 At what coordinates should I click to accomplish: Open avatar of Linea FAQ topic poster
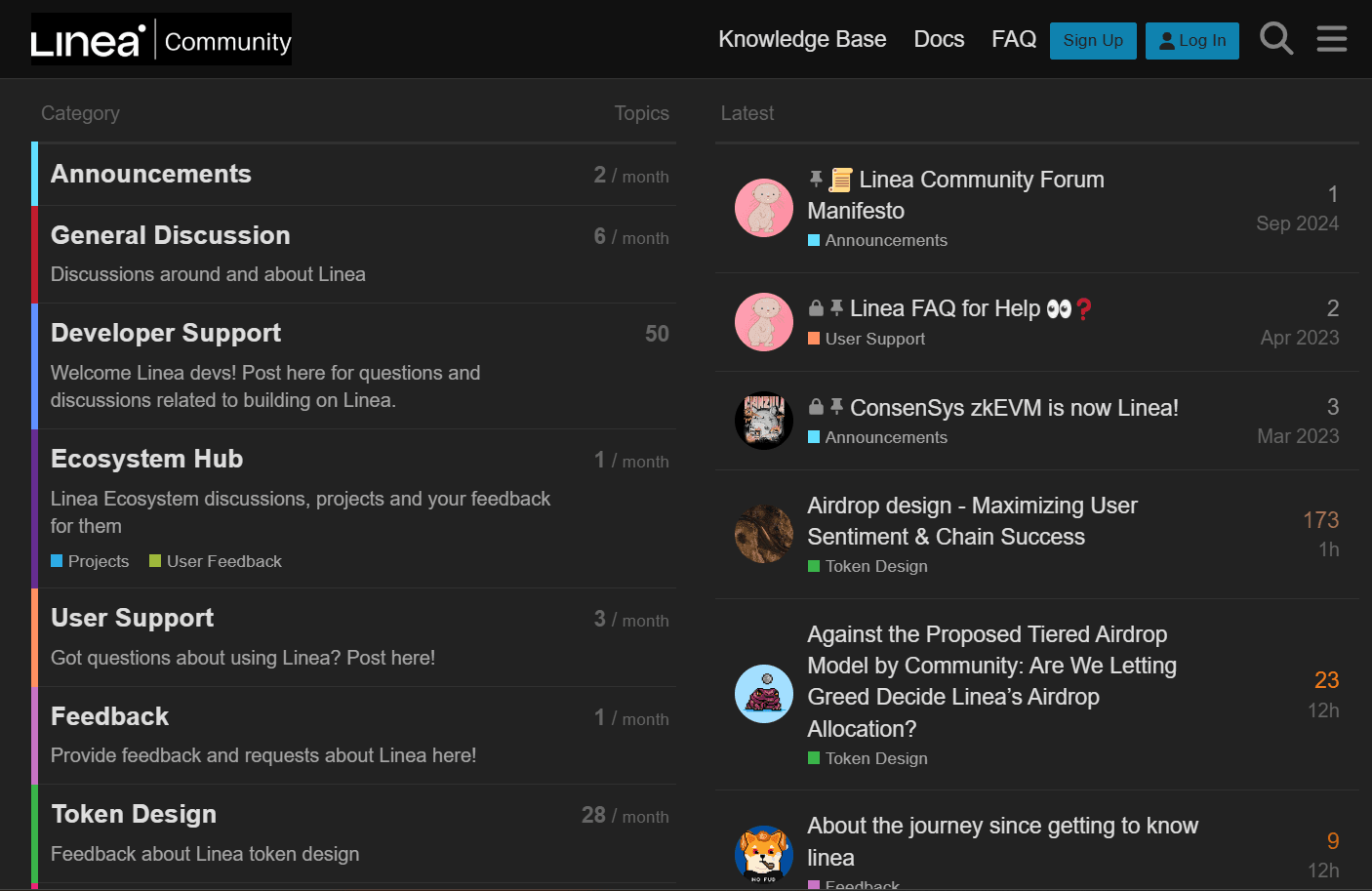tap(763, 322)
